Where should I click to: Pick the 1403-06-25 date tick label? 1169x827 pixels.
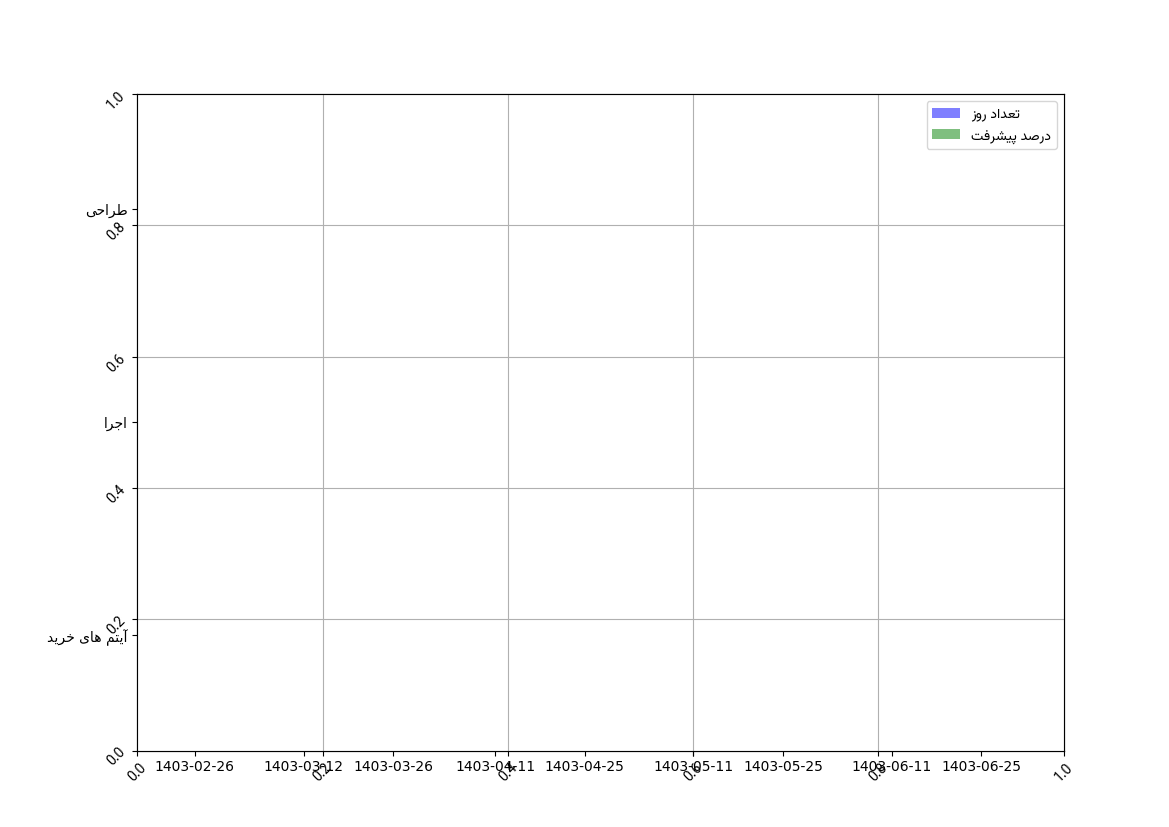point(981,767)
